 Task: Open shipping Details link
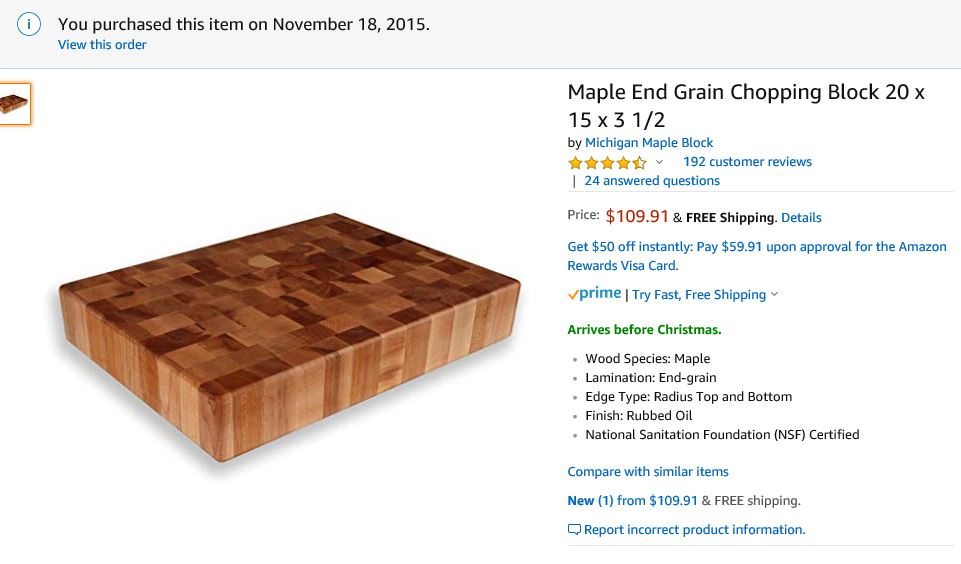pyautogui.click(x=801, y=218)
